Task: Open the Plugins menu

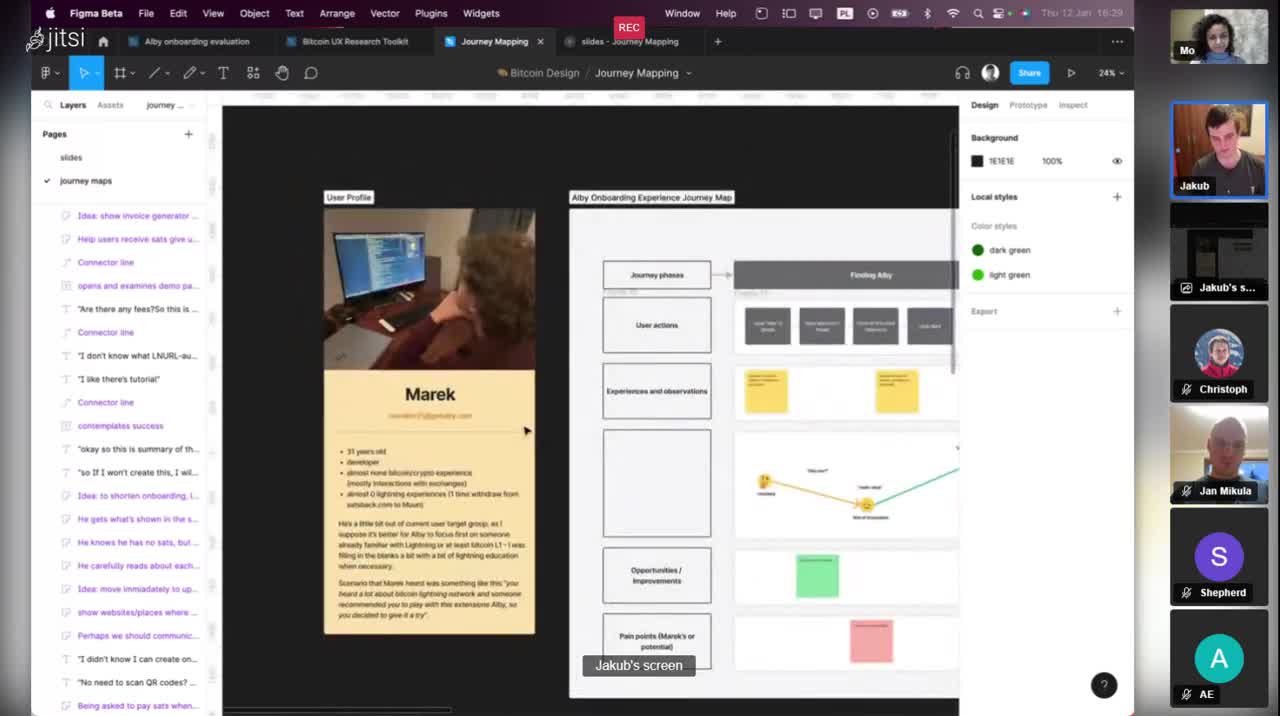Action: tap(431, 13)
